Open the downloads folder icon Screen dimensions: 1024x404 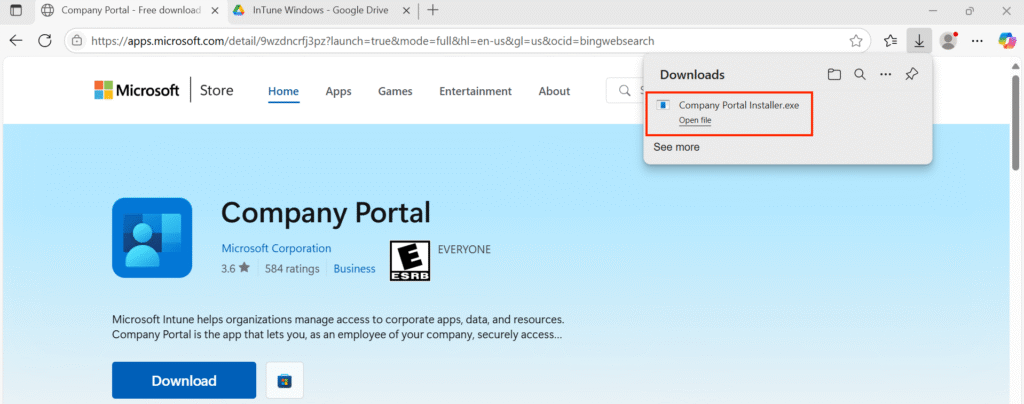tap(834, 74)
